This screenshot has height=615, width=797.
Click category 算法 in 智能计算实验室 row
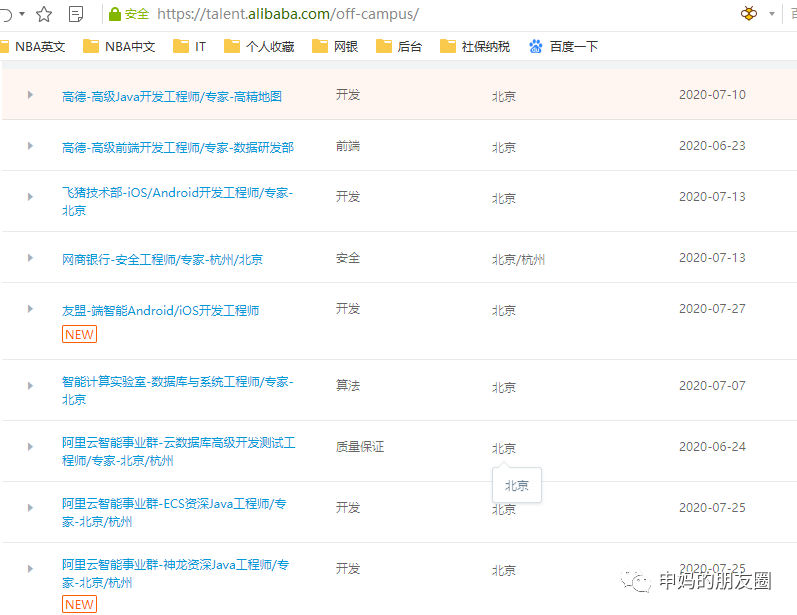[x=348, y=386]
